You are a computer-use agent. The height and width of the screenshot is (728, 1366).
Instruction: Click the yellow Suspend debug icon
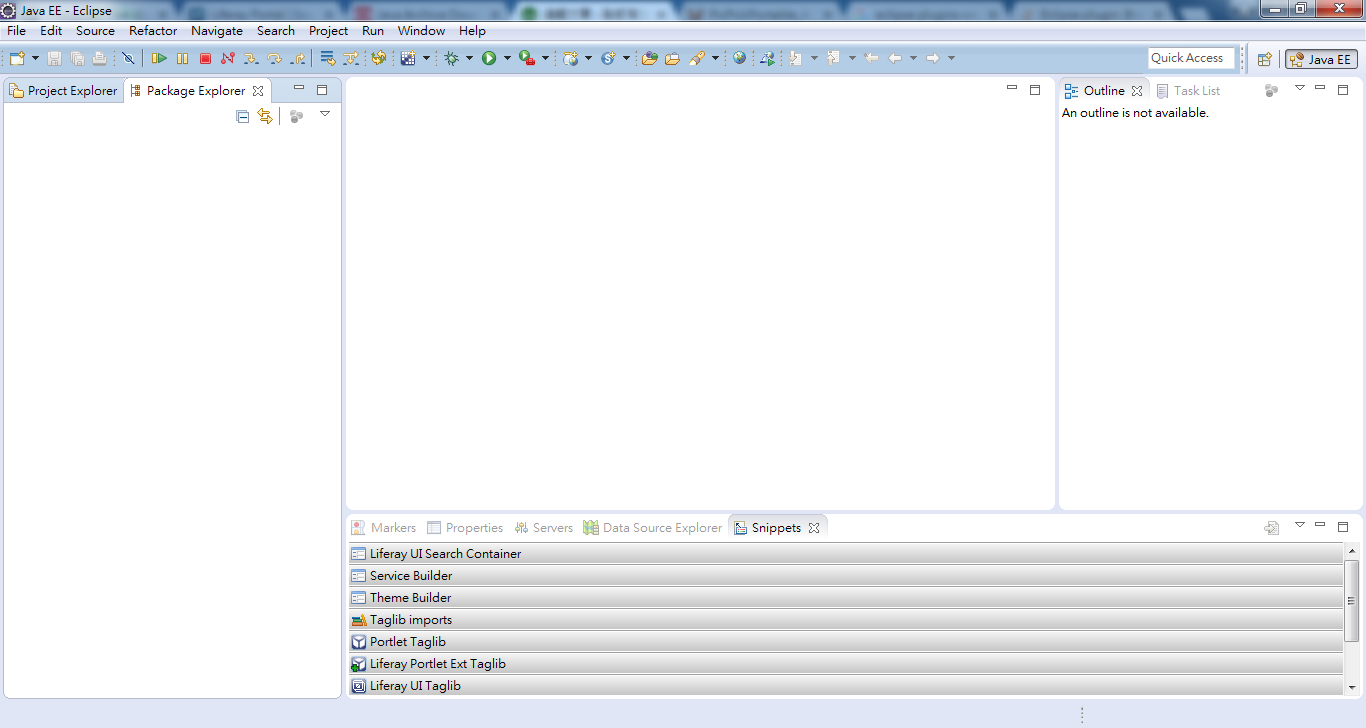coord(182,58)
